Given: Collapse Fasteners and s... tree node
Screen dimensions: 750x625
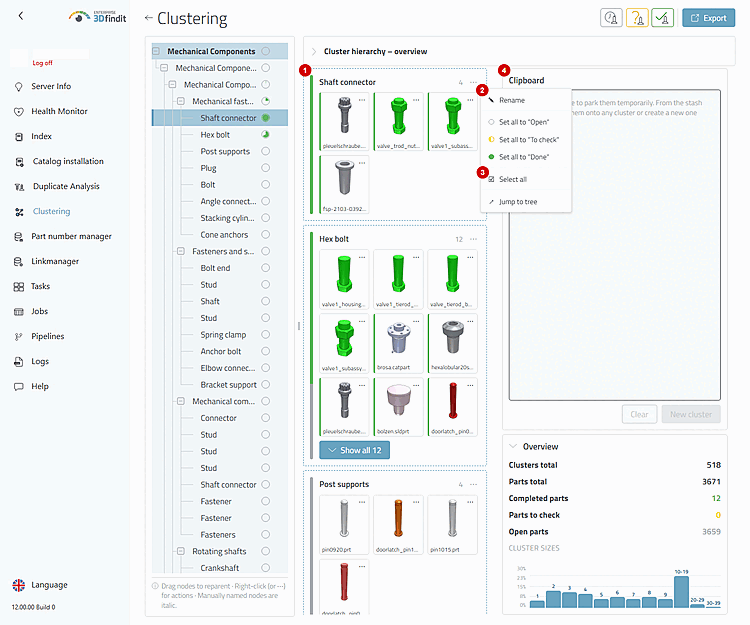Looking at the screenshot, I should (x=181, y=251).
